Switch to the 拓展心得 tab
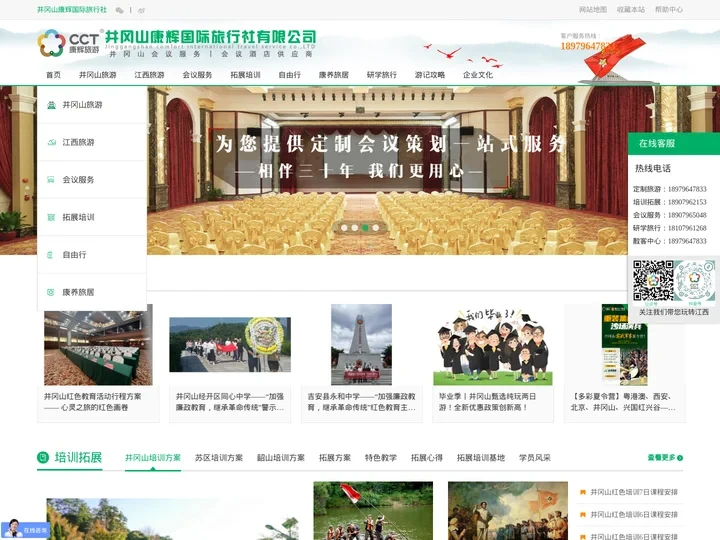720x540 pixels. pyautogui.click(x=427, y=458)
